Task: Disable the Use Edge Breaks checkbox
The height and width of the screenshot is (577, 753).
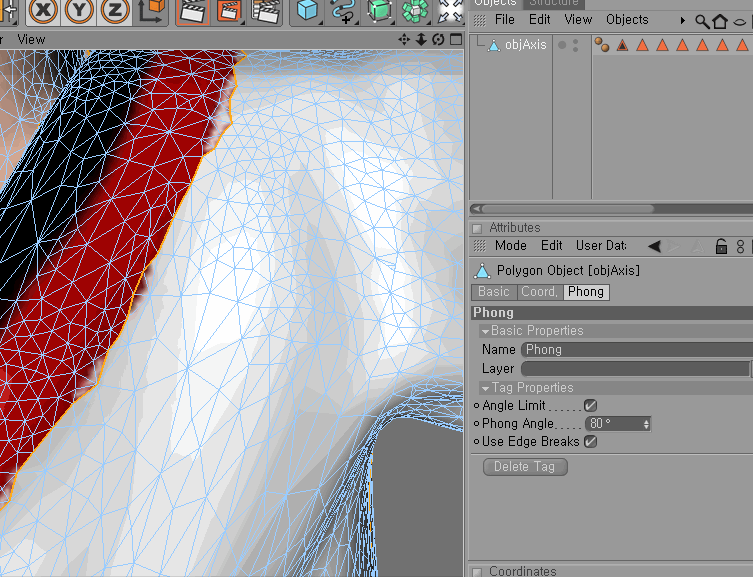Action: coord(590,442)
